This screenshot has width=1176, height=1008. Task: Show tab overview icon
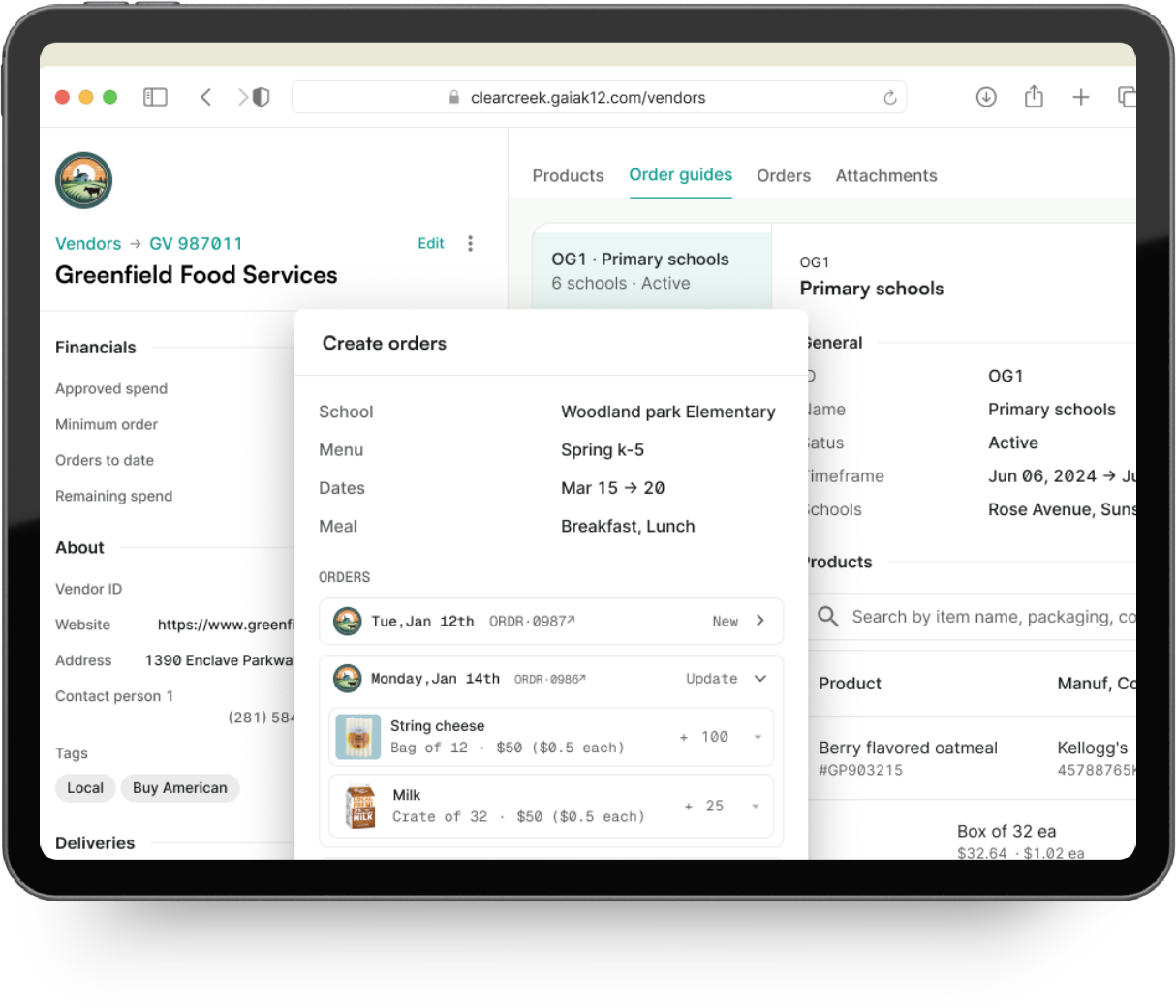tap(1127, 97)
